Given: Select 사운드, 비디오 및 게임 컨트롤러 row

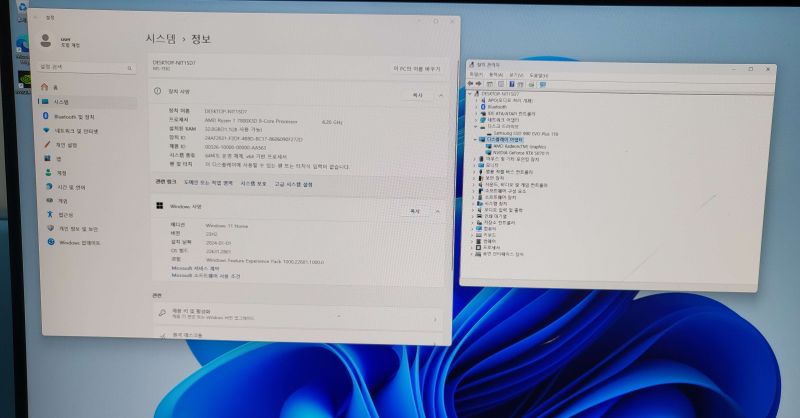Looking at the screenshot, I should 515,185.
